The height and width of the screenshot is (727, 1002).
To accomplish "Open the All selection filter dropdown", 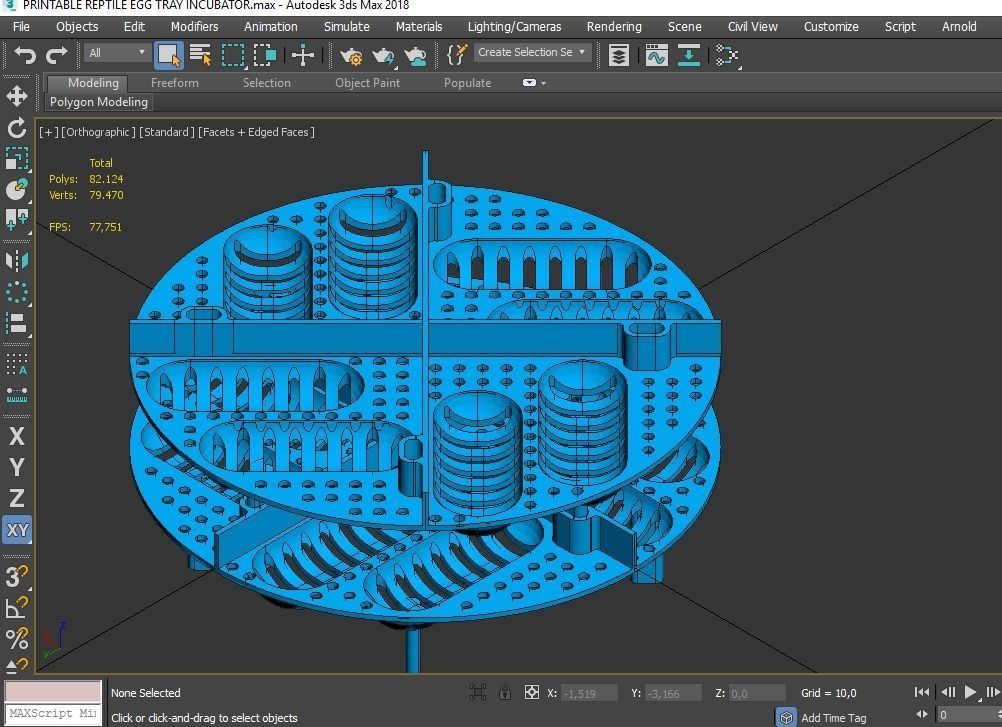I will coord(117,53).
